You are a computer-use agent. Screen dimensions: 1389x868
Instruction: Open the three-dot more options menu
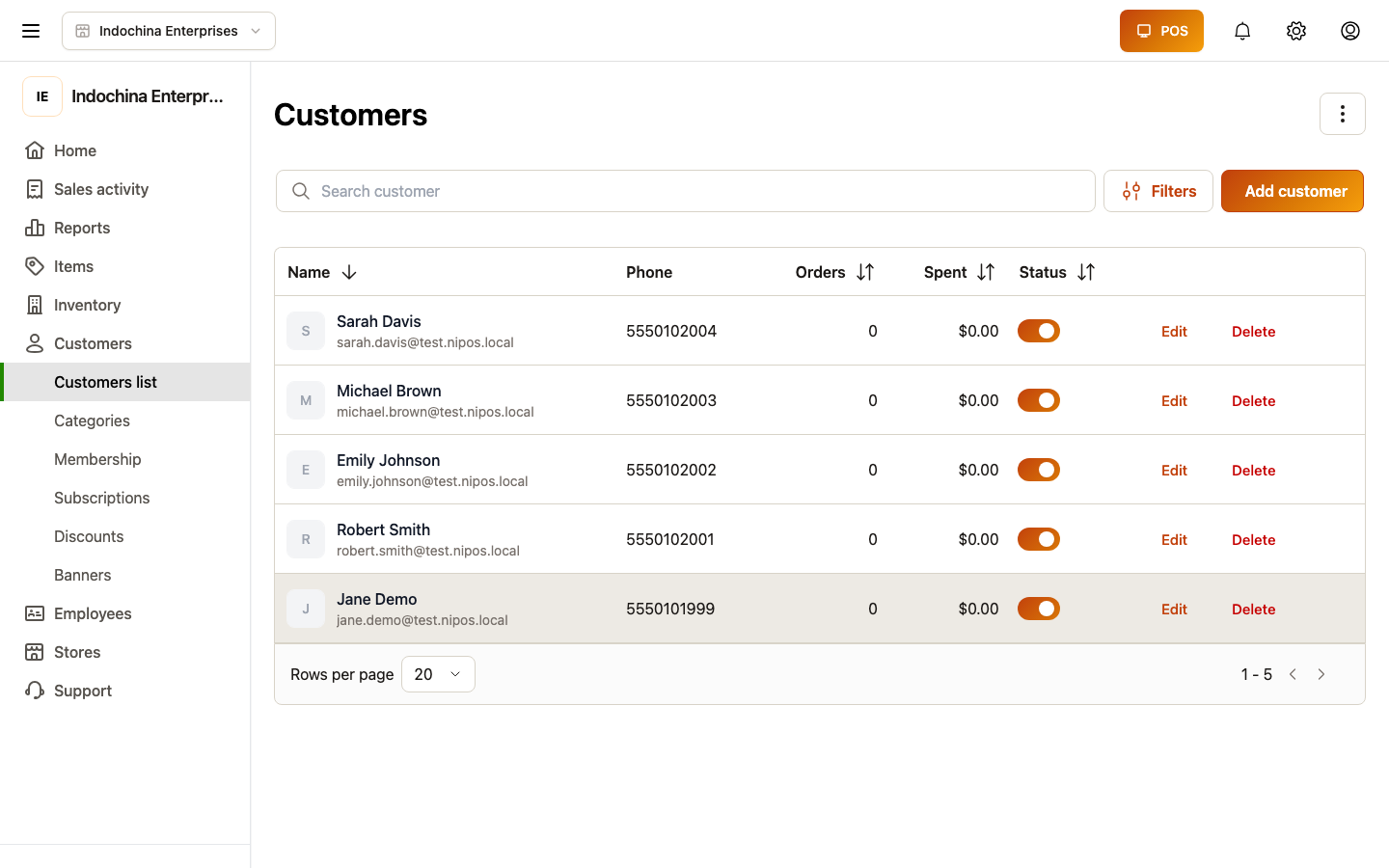coord(1343,114)
